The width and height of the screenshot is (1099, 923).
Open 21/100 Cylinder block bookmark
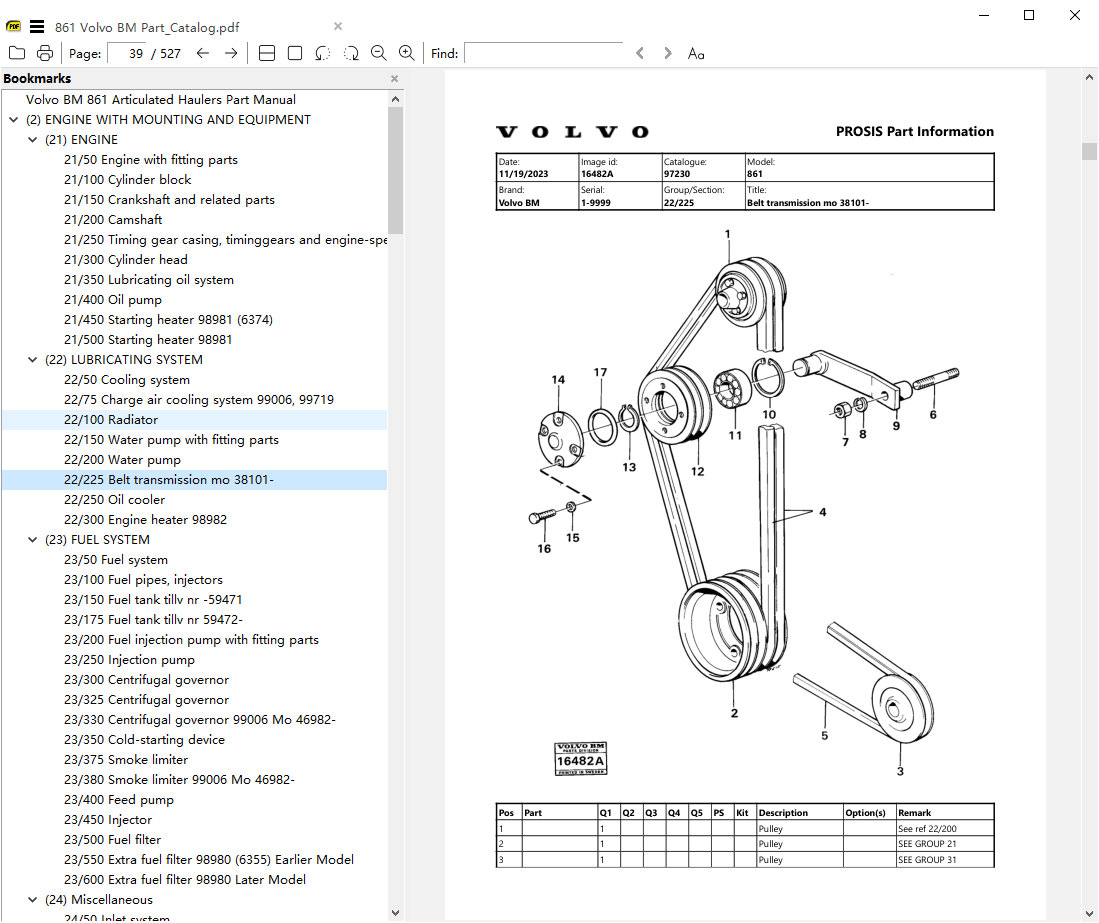(128, 179)
